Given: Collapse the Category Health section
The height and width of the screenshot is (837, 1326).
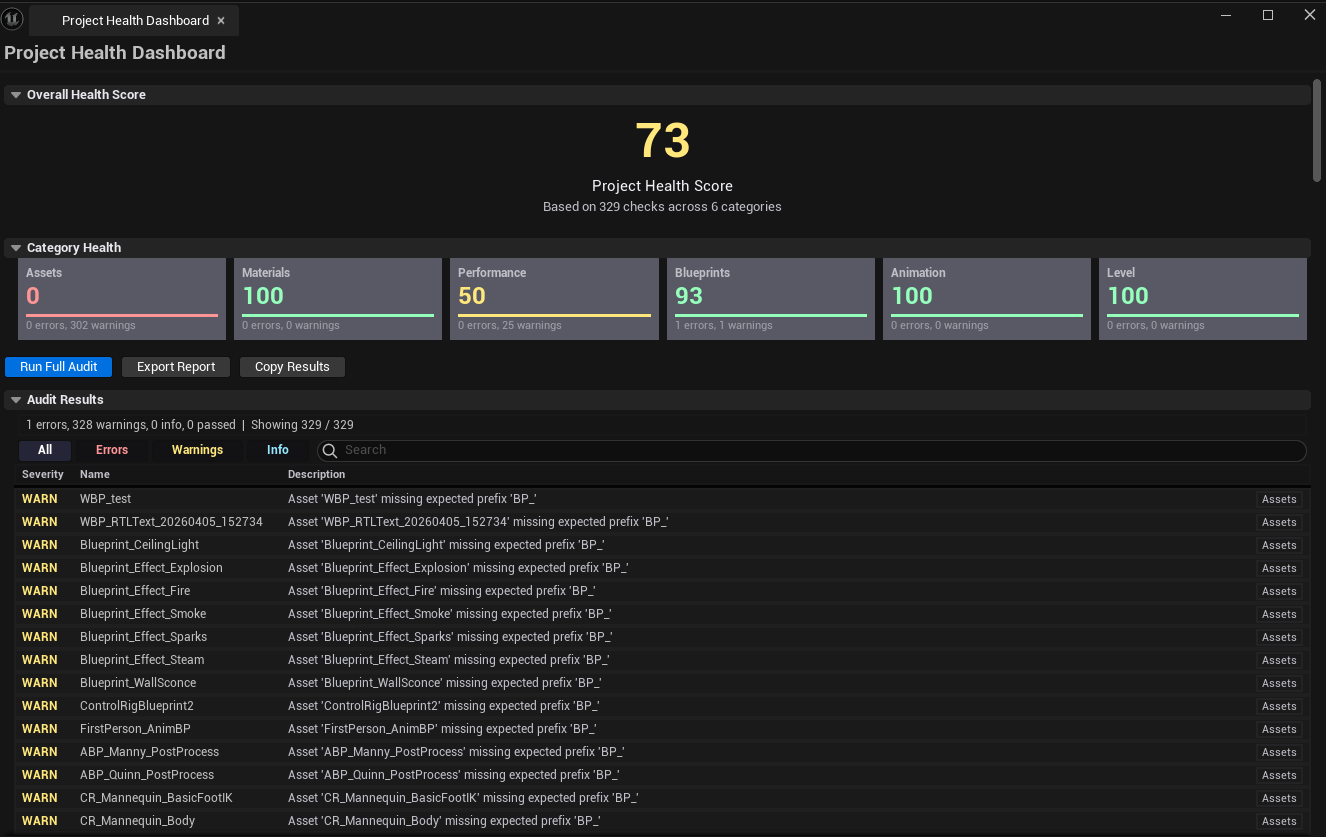Looking at the screenshot, I should tap(16, 248).
